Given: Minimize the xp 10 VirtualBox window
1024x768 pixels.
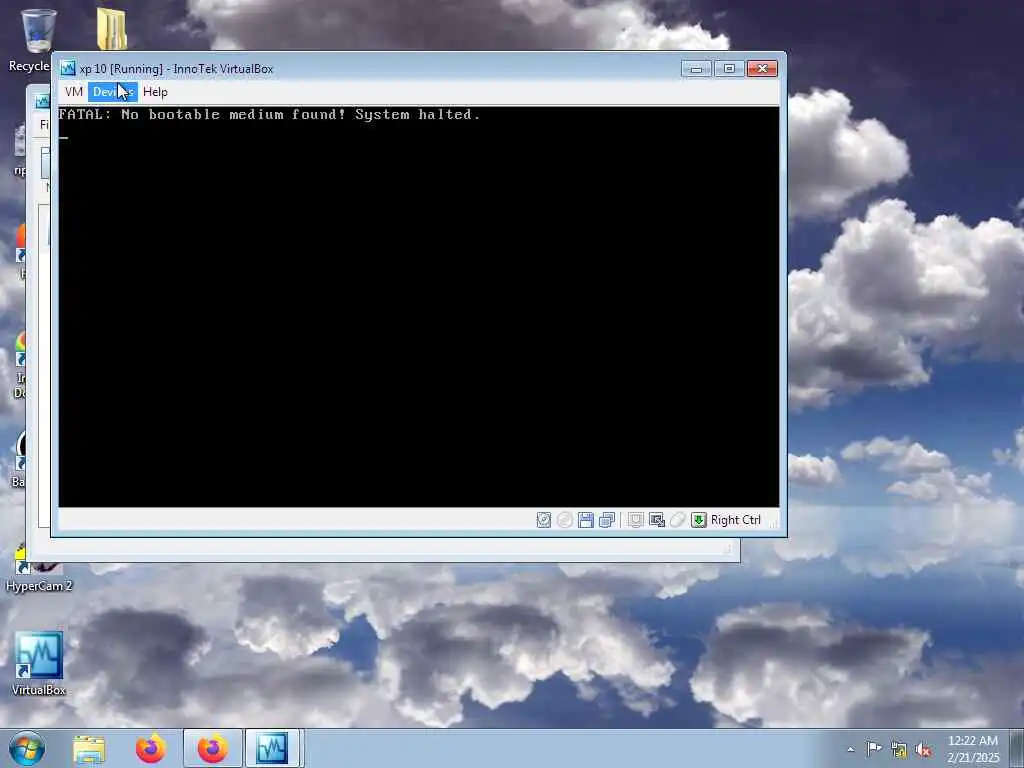Looking at the screenshot, I should click(696, 69).
